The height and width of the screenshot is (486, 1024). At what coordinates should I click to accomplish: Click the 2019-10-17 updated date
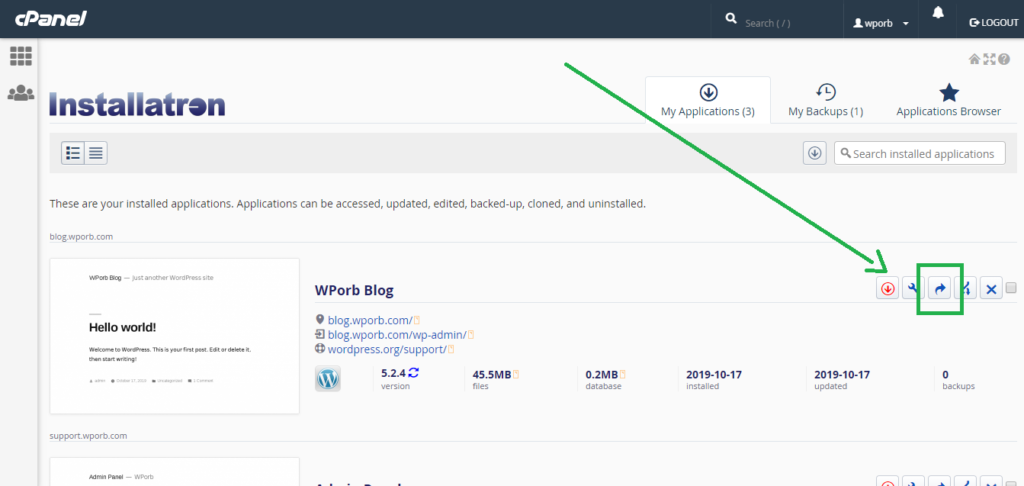(x=842, y=374)
